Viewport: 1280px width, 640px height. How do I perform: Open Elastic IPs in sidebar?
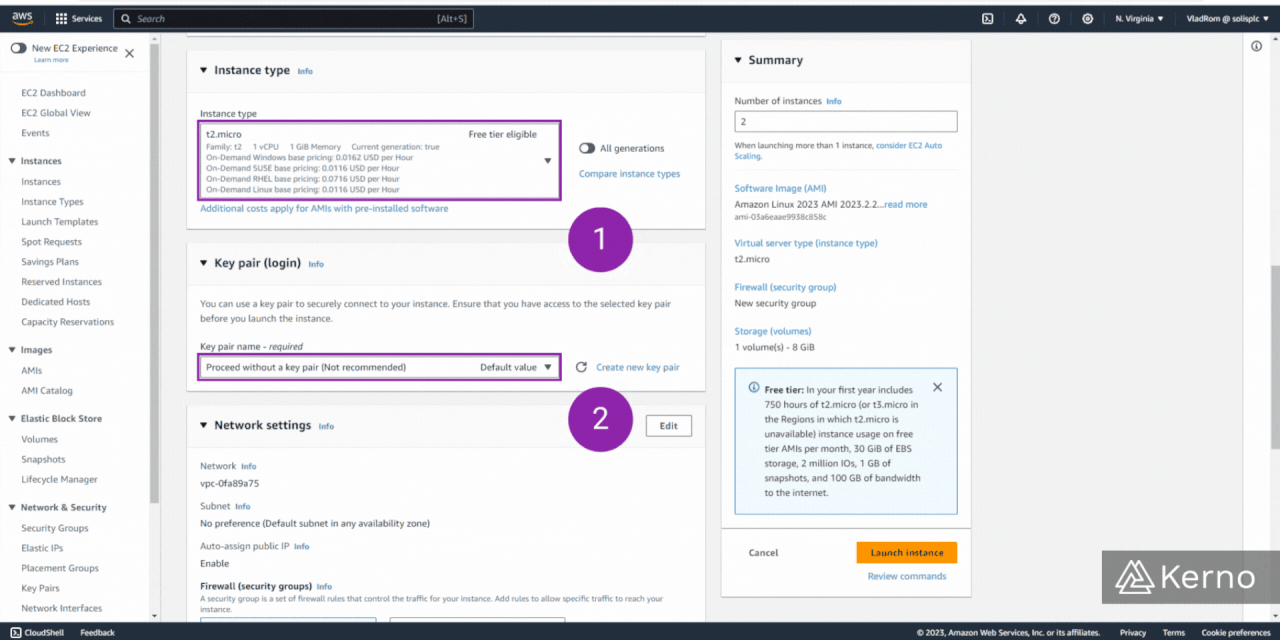(x=42, y=548)
